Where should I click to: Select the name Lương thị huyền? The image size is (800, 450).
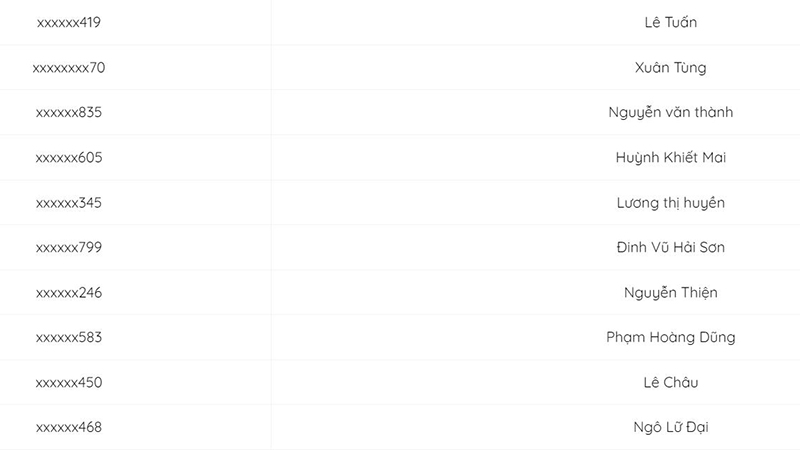(670, 203)
